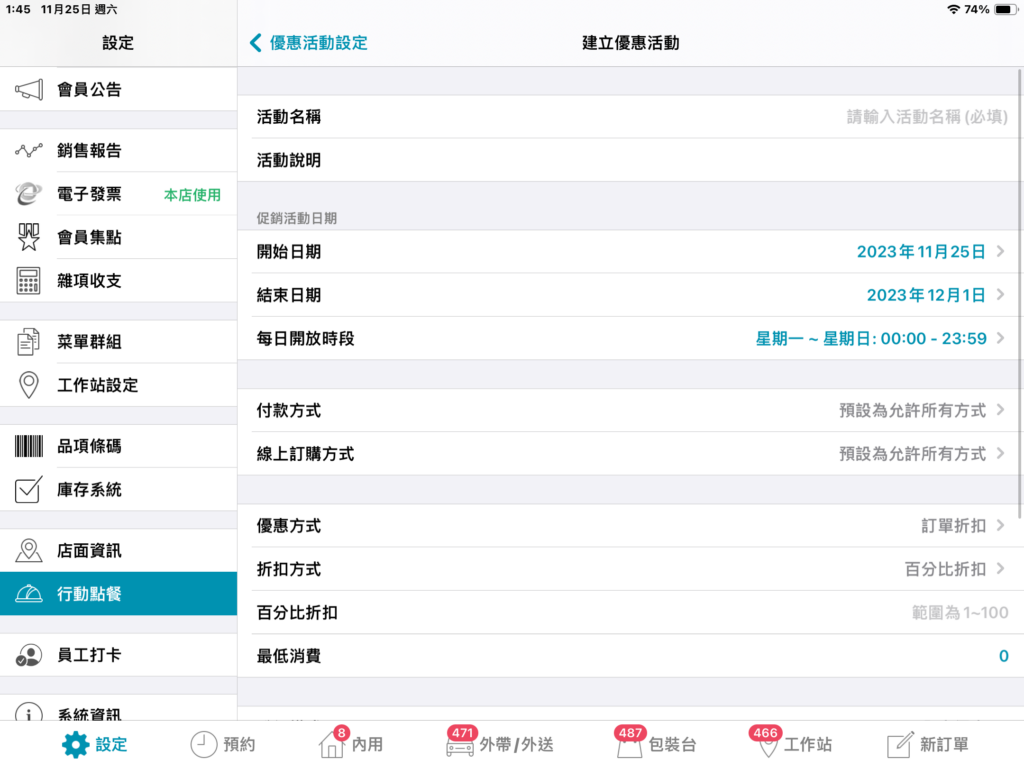Click the checkbox icon for 庫存系統
1024x768 pixels.
point(29,490)
